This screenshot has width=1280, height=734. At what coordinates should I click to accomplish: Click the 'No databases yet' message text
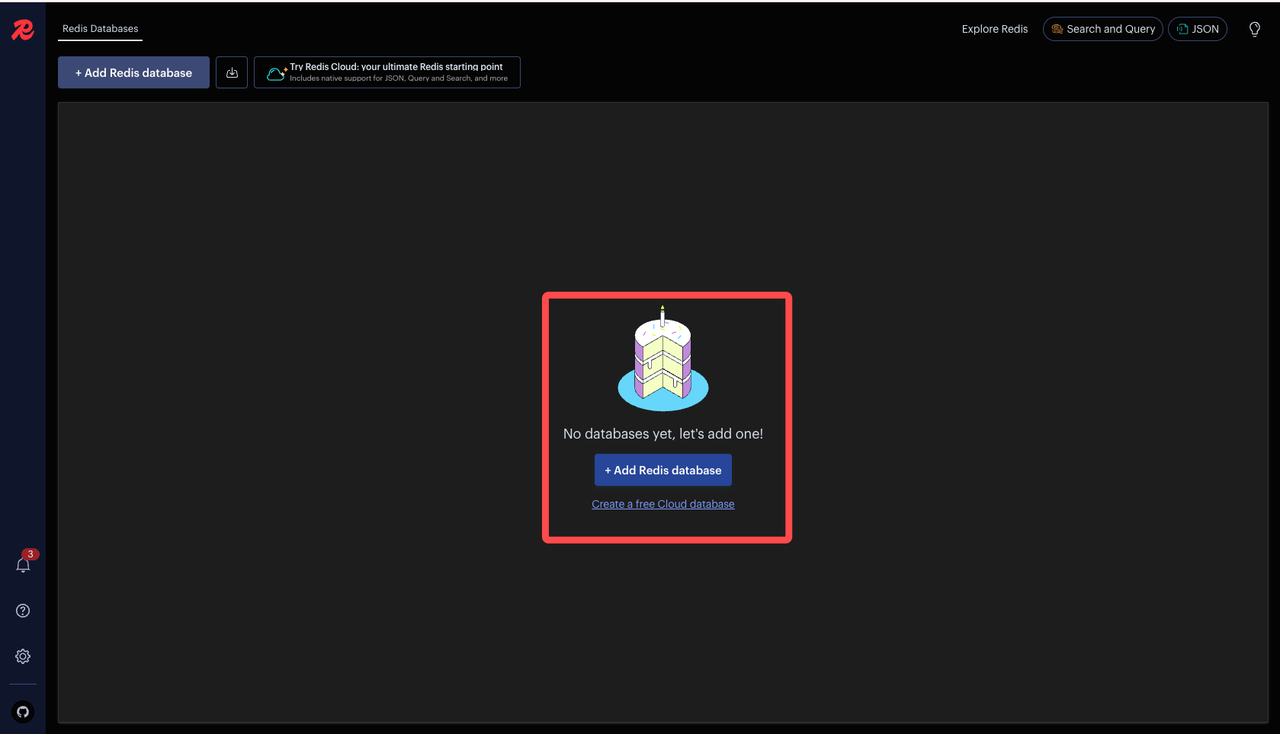coord(663,434)
